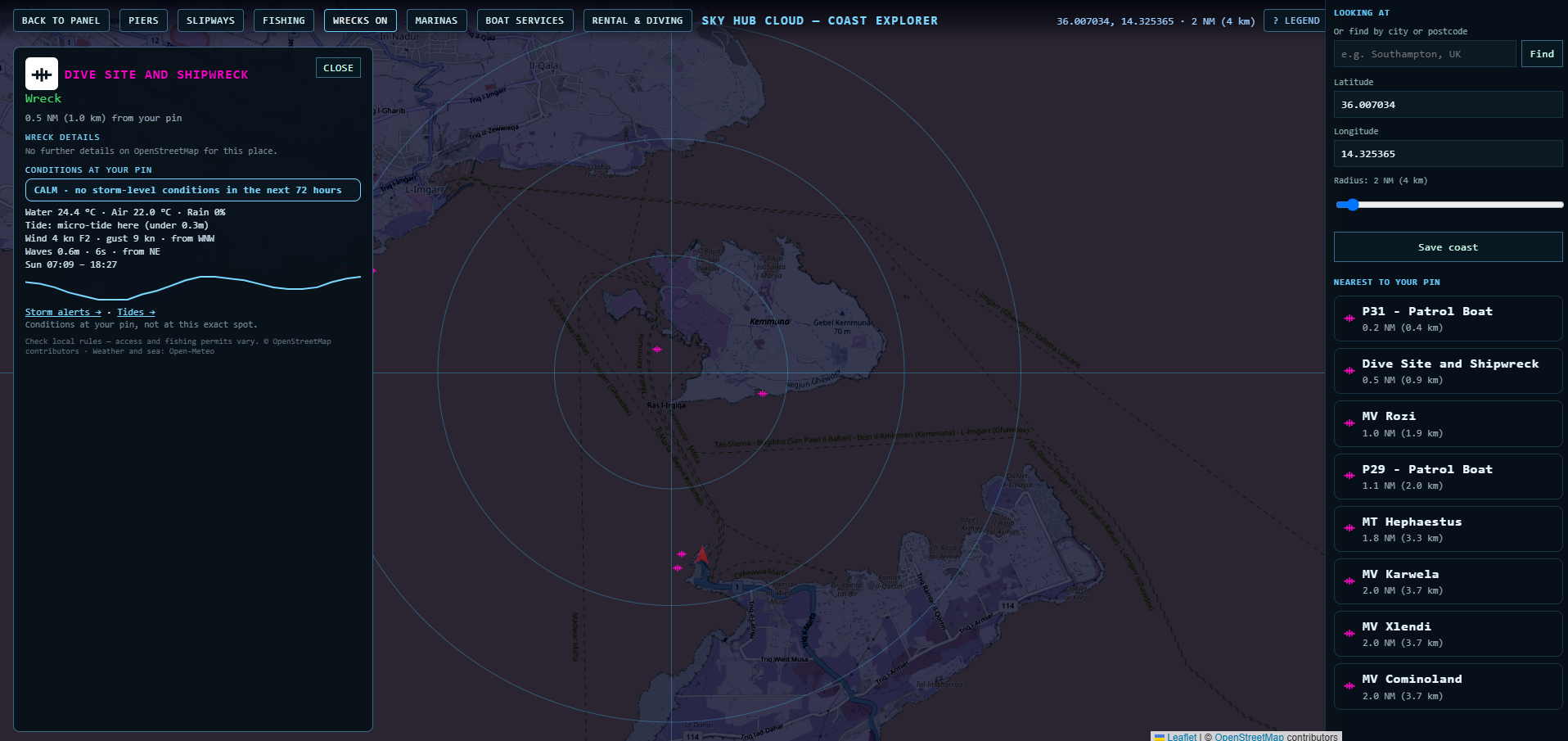Open the Legend
Image resolution: width=1568 pixels, height=741 pixels.
pos(1296,20)
